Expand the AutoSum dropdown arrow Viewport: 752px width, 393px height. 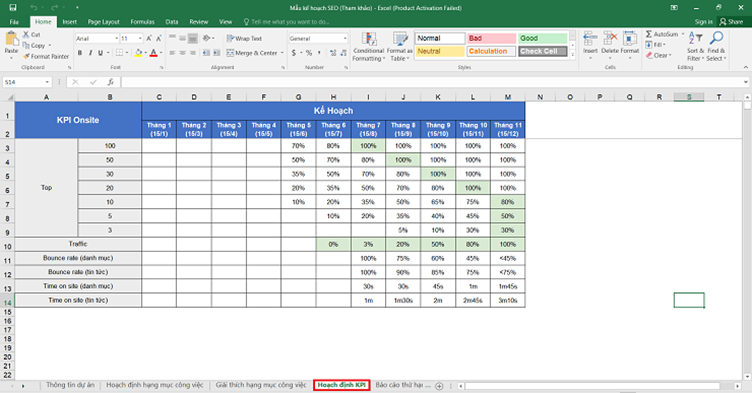coord(683,34)
